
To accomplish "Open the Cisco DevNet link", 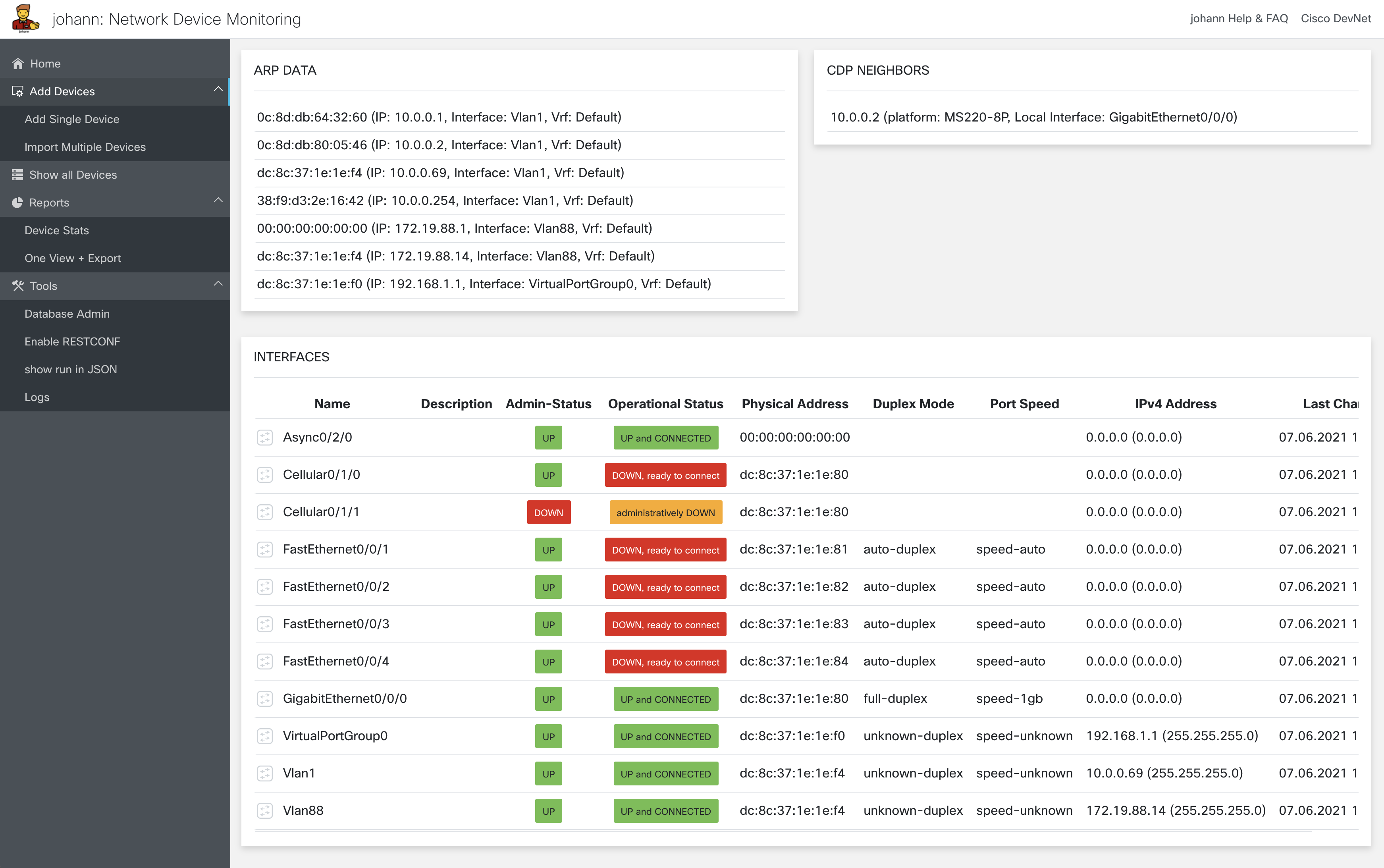I will pyautogui.click(x=1335, y=18).
